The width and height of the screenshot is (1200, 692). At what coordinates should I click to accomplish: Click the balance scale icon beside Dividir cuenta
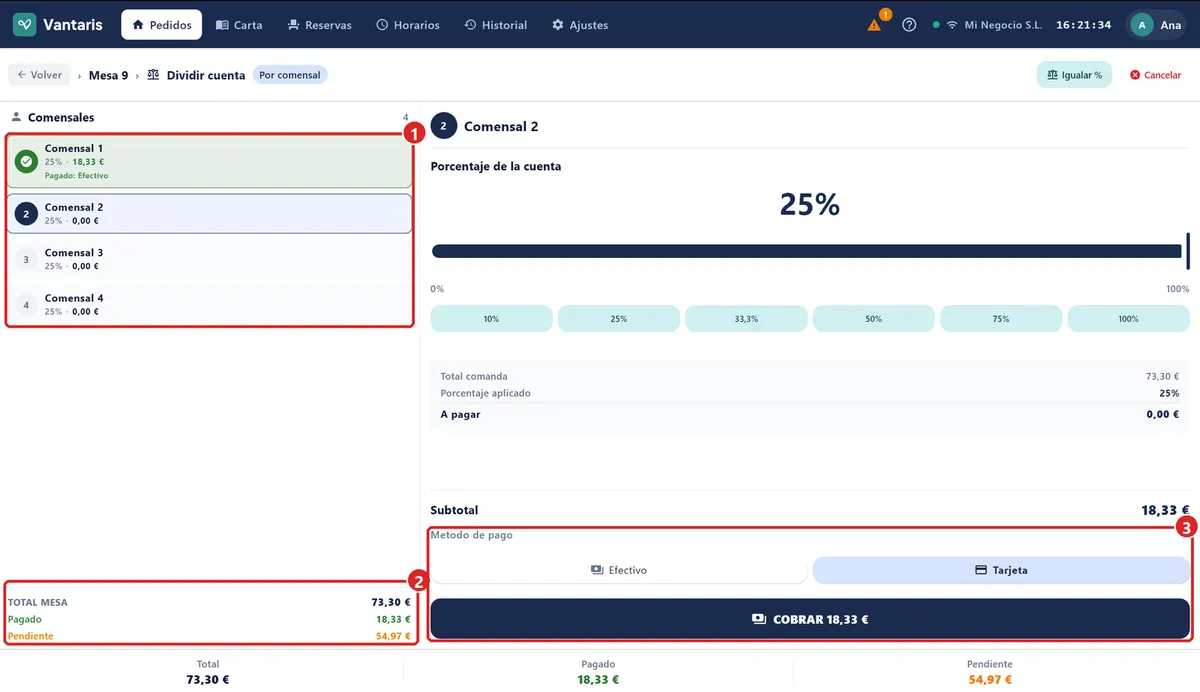(x=153, y=75)
